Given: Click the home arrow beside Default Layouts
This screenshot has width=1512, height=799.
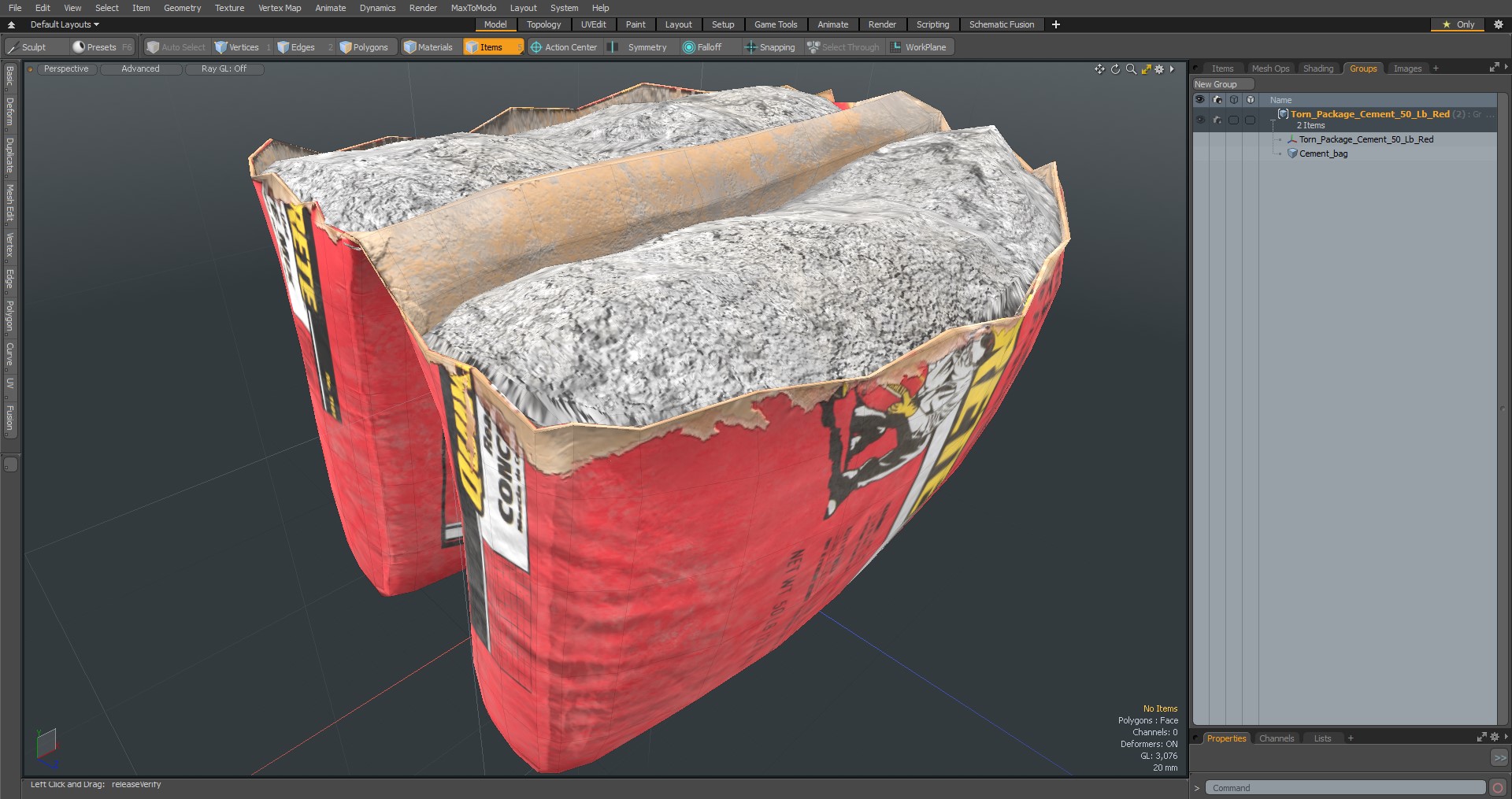Looking at the screenshot, I should tap(11, 24).
